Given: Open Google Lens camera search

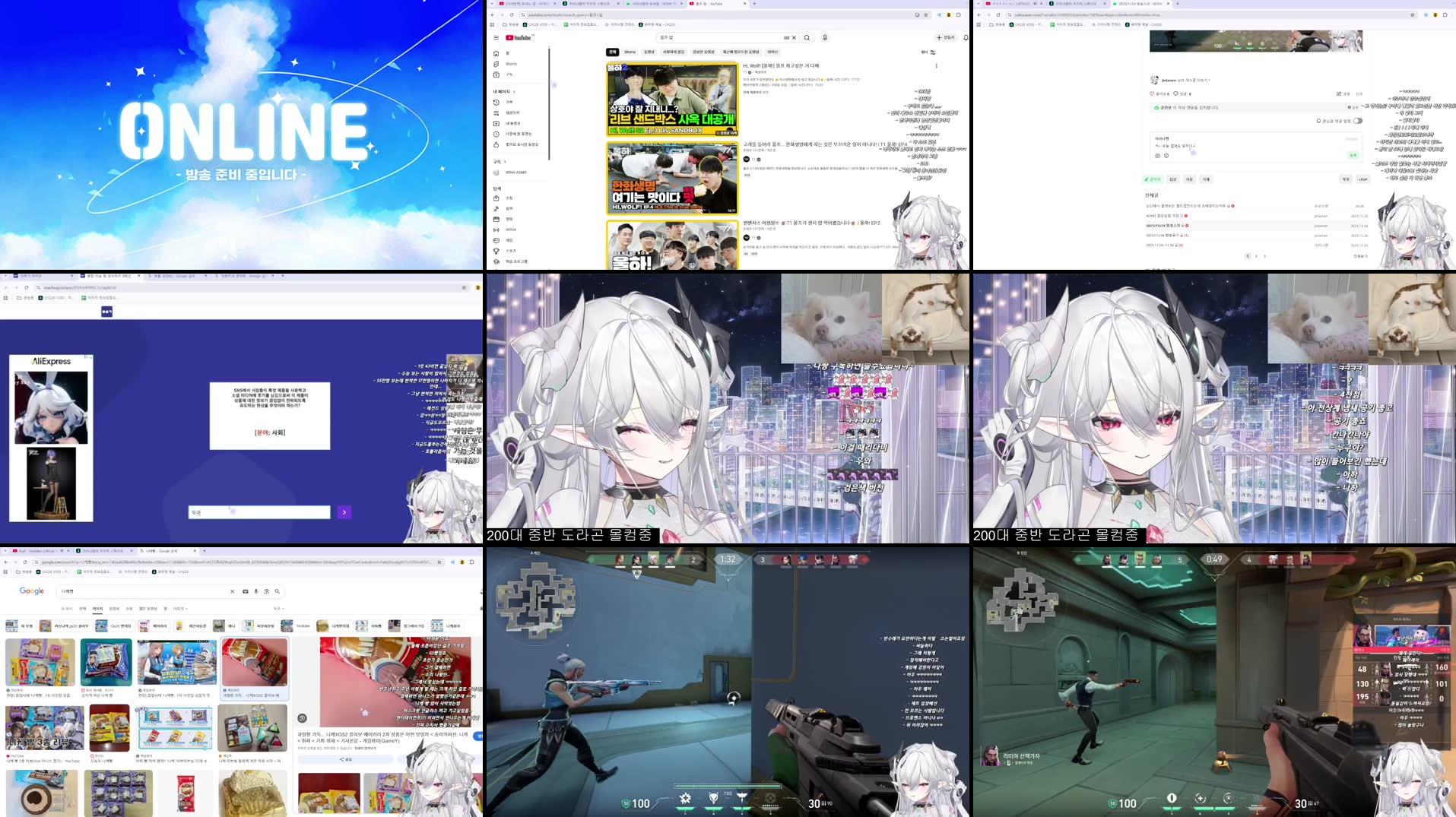Looking at the screenshot, I should tap(266, 591).
